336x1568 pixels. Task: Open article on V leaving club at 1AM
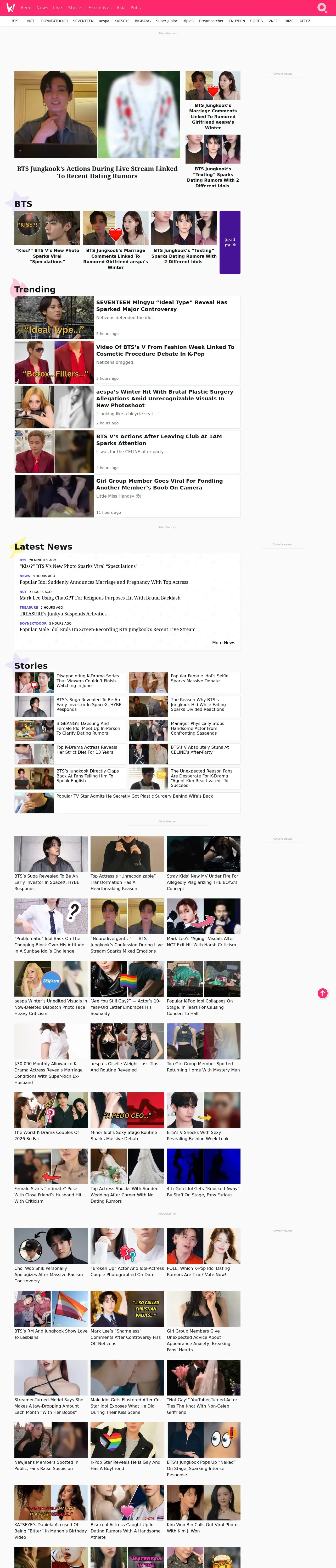pos(159,440)
